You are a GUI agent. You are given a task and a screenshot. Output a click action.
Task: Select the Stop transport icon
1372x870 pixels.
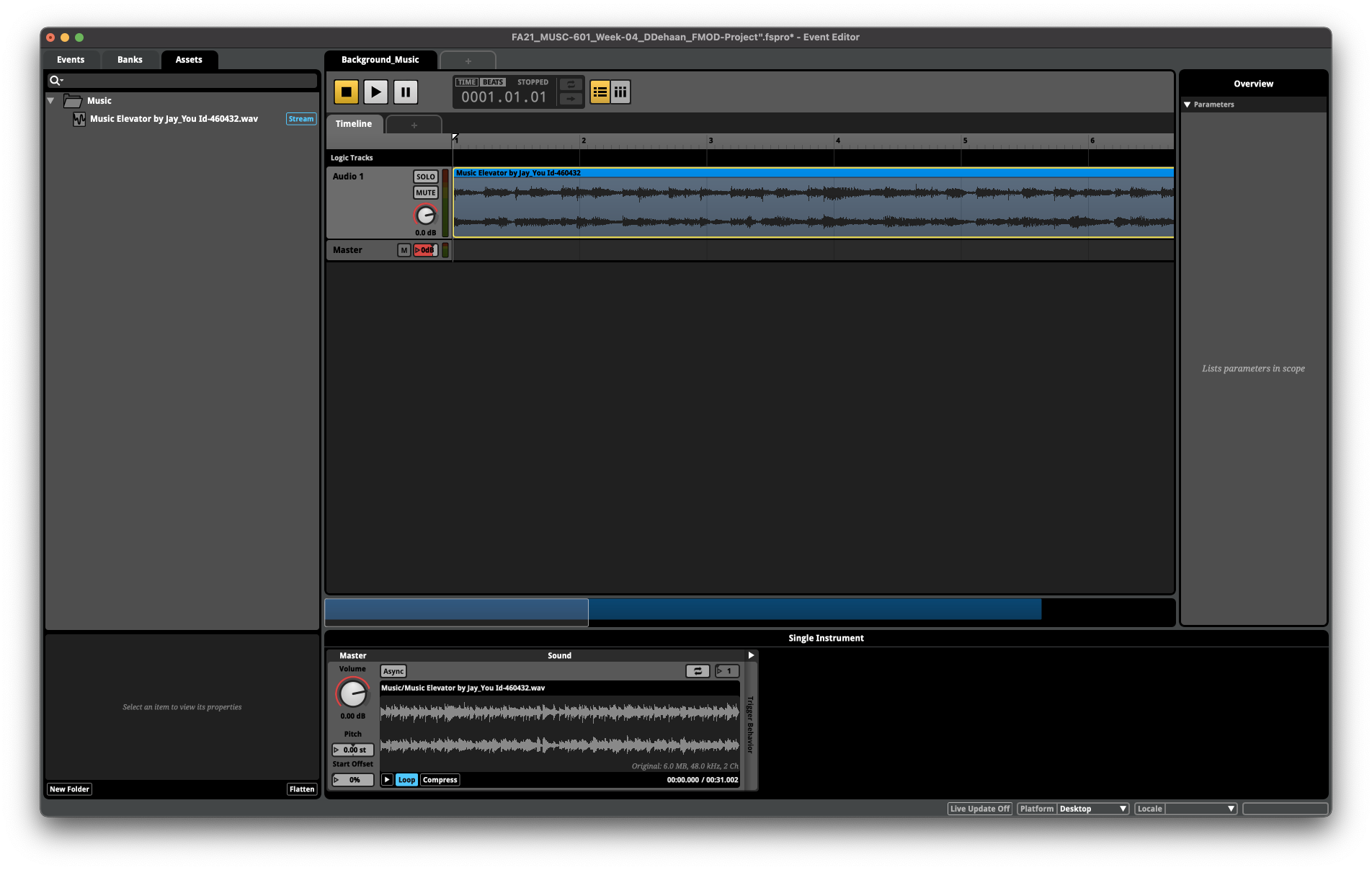point(346,92)
